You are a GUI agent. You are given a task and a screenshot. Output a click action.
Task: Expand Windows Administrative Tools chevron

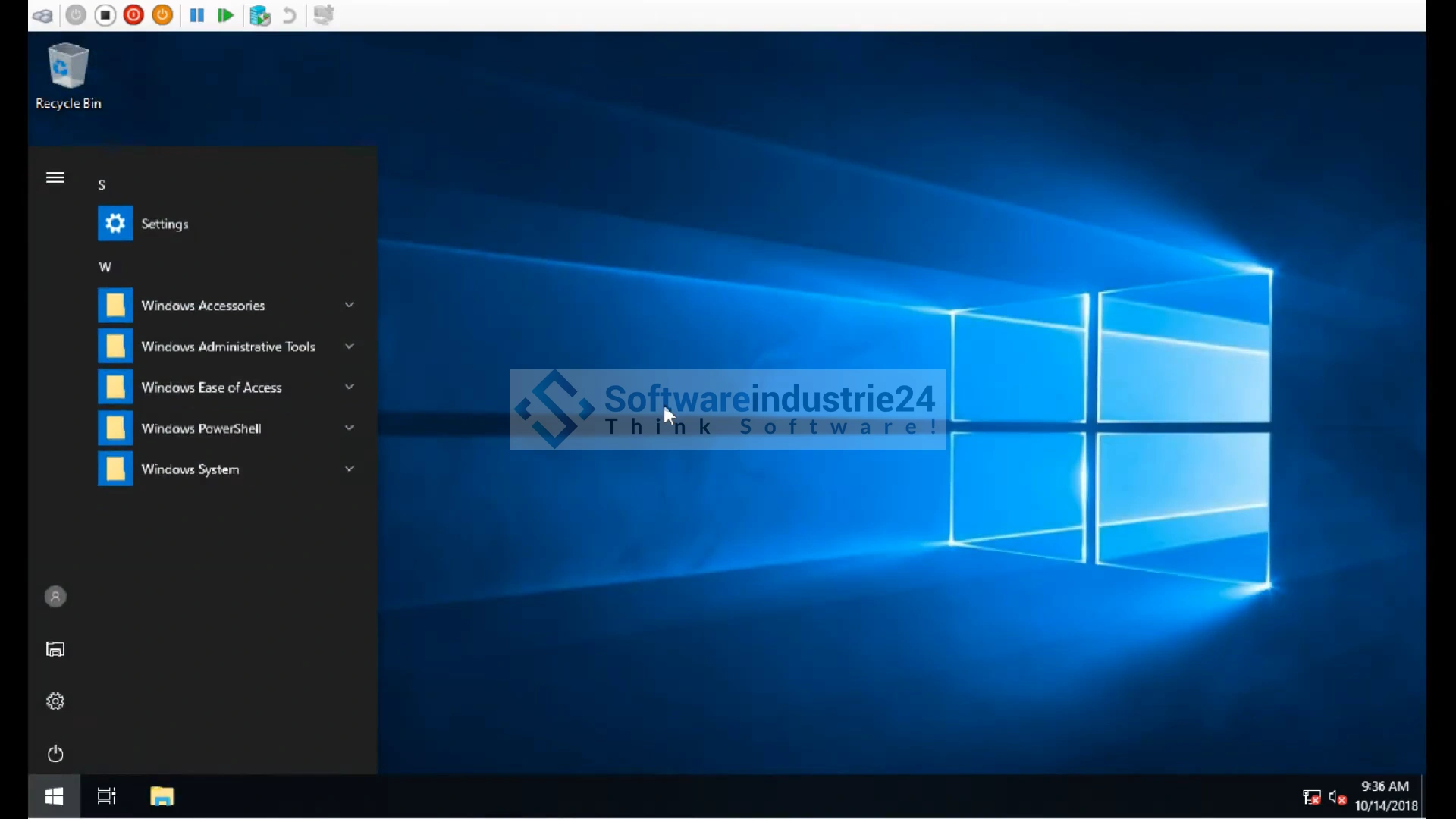click(350, 347)
